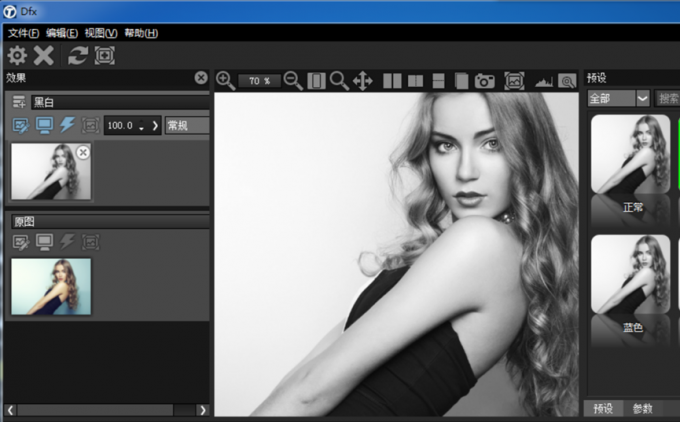Click the refresh arrows toolbar icon
This screenshot has height=422, width=680.
78,56
